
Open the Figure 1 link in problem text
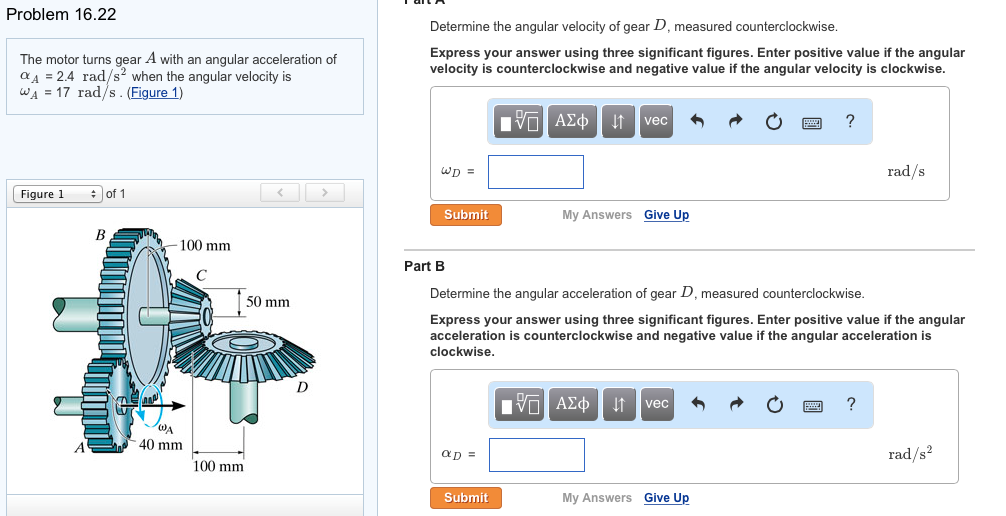(x=155, y=93)
